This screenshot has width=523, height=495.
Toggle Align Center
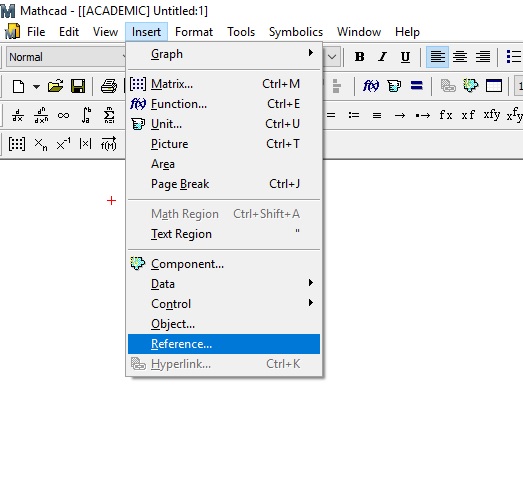[x=460, y=57]
